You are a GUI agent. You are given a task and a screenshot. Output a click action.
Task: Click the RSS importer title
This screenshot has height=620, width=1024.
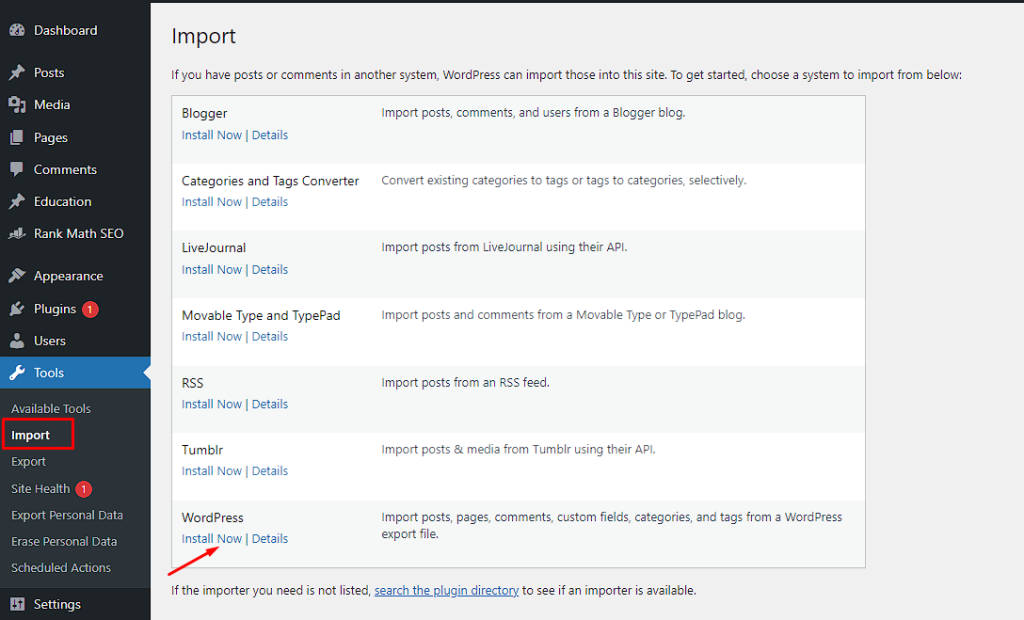click(193, 383)
